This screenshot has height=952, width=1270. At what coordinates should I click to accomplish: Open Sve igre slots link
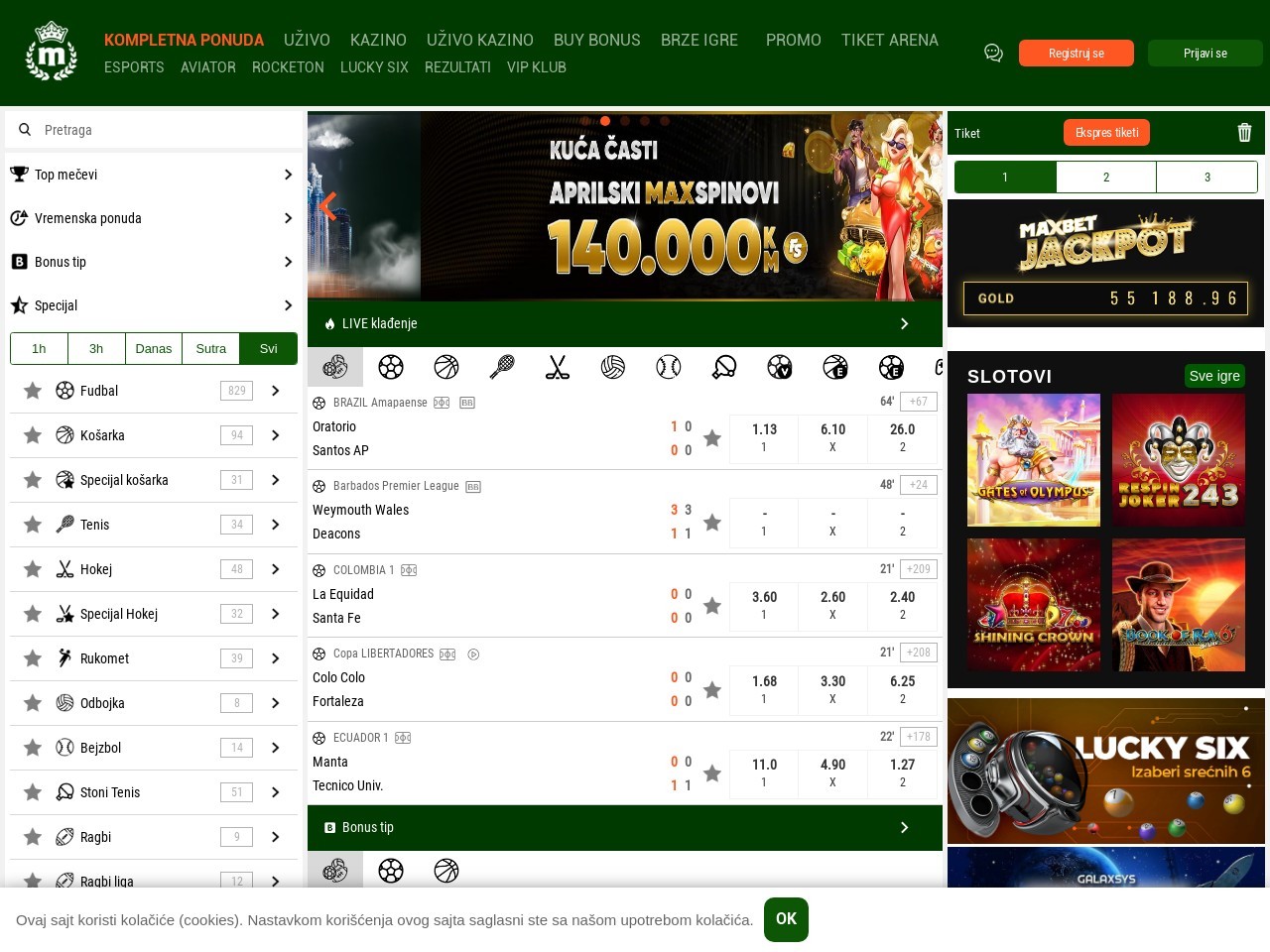[x=1214, y=376]
